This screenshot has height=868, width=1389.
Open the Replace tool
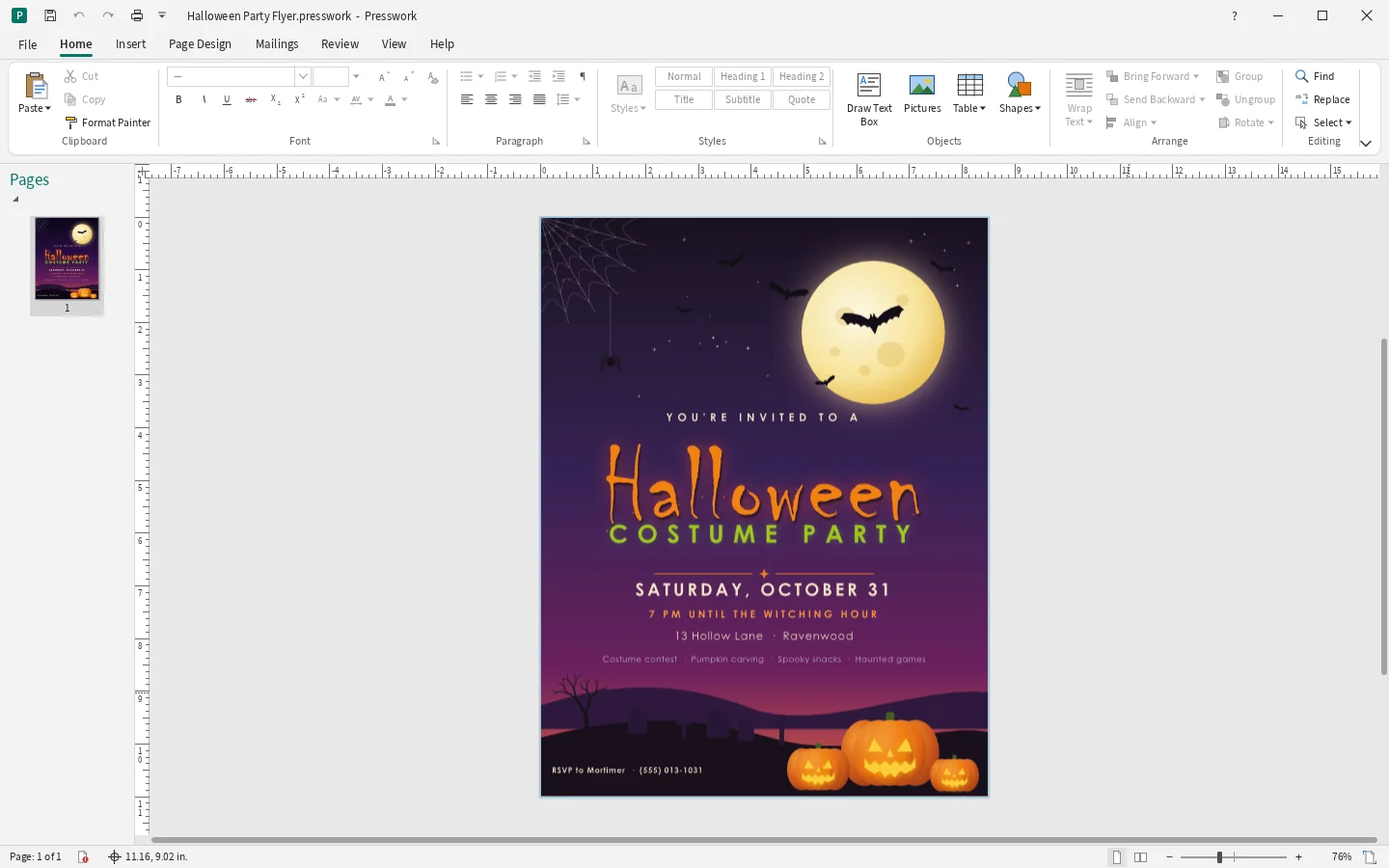pyautogui.click(x=1322, y=99)
